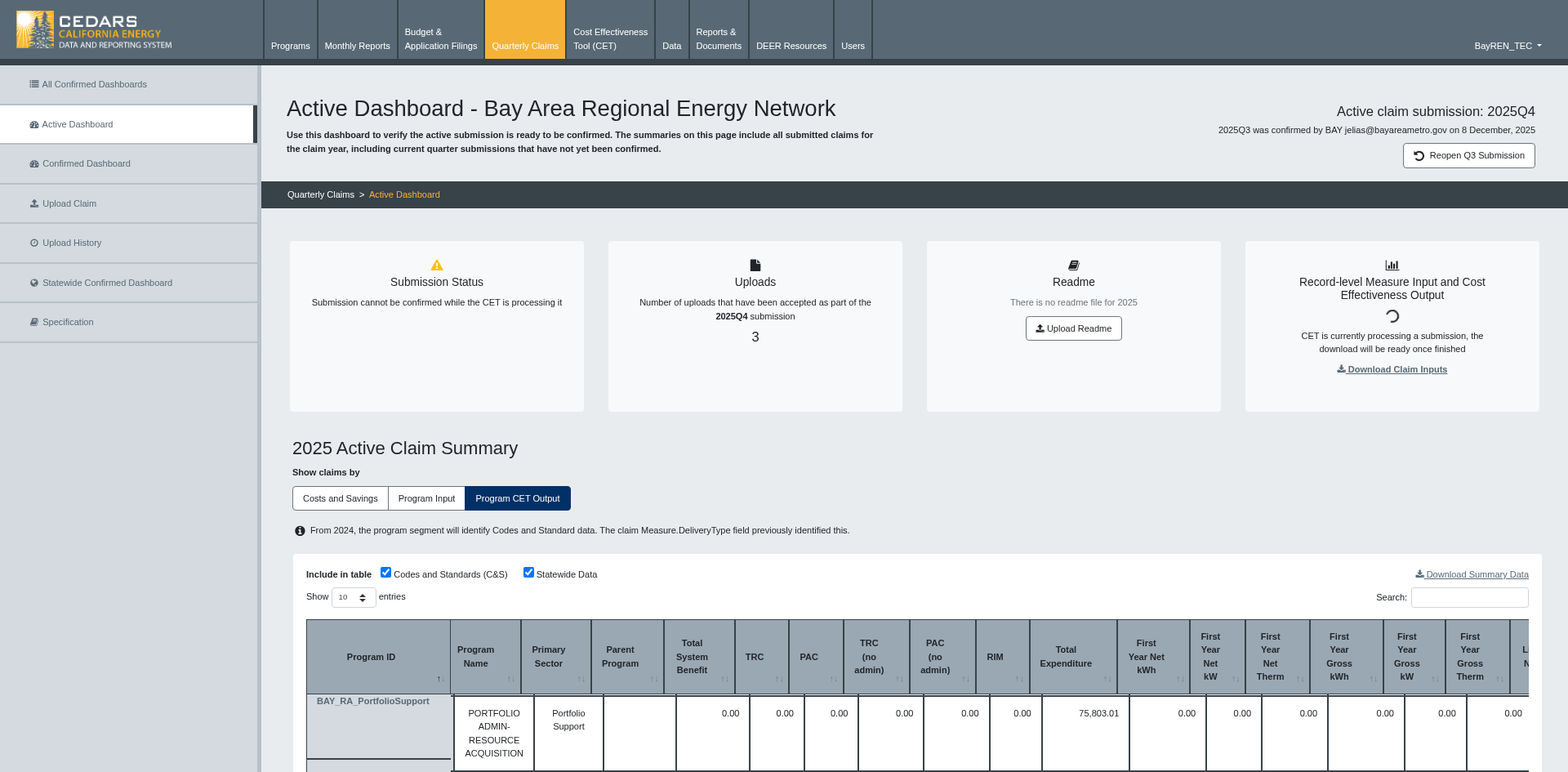Open the Upload History sidebar link
The width and height of the screenshot is (1568, 772).
point(128,243)
